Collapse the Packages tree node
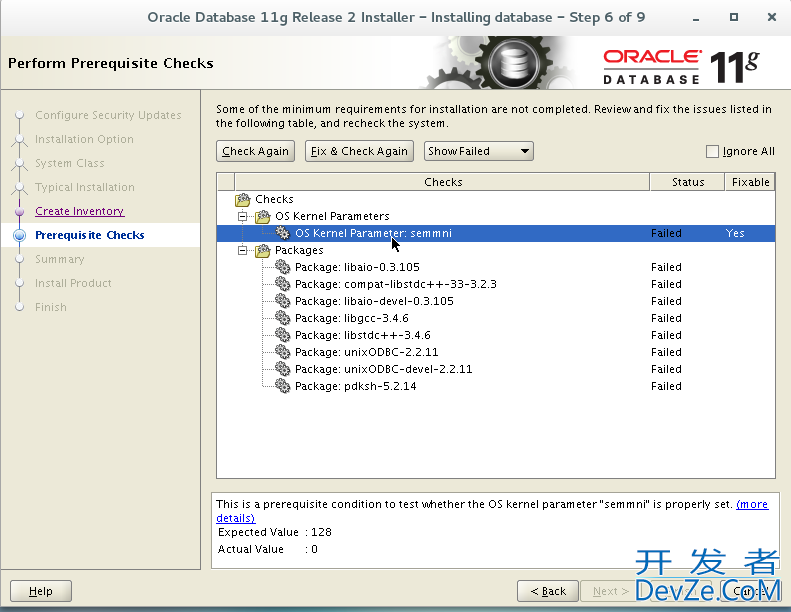 coord(243,250)
